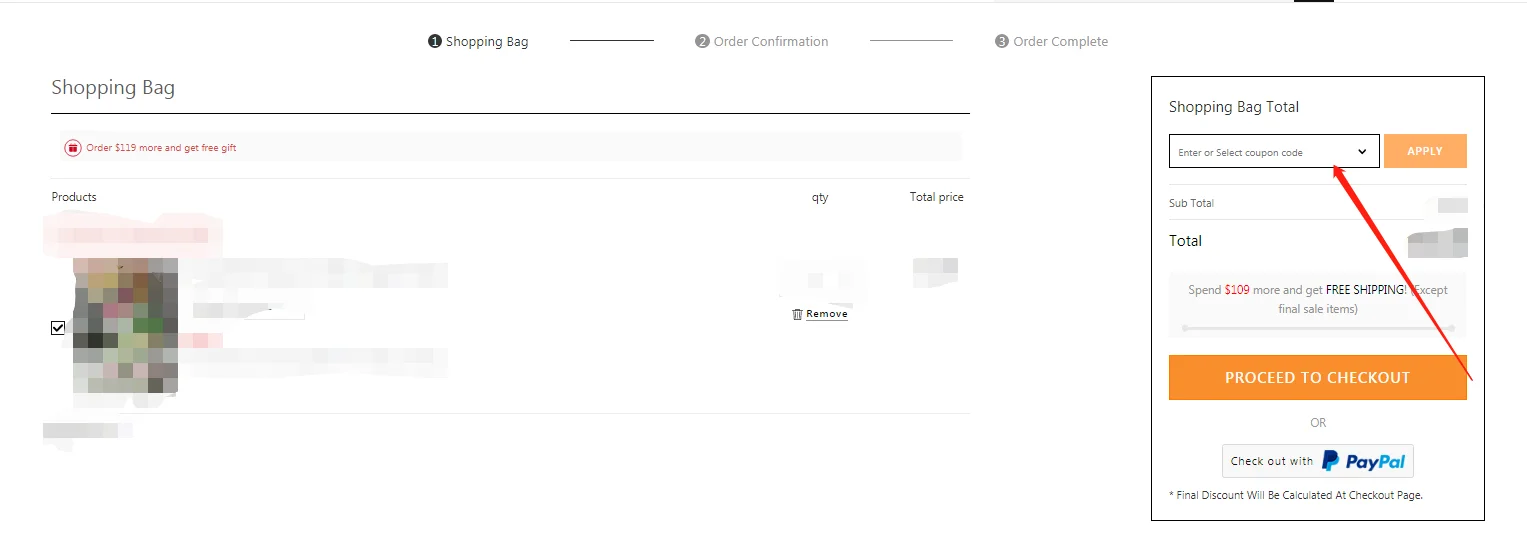Expand the coupon code dropdown arrow
Image resolution: width=1527 pixels, height=534 pixels.
click(x=1362, y=152)
